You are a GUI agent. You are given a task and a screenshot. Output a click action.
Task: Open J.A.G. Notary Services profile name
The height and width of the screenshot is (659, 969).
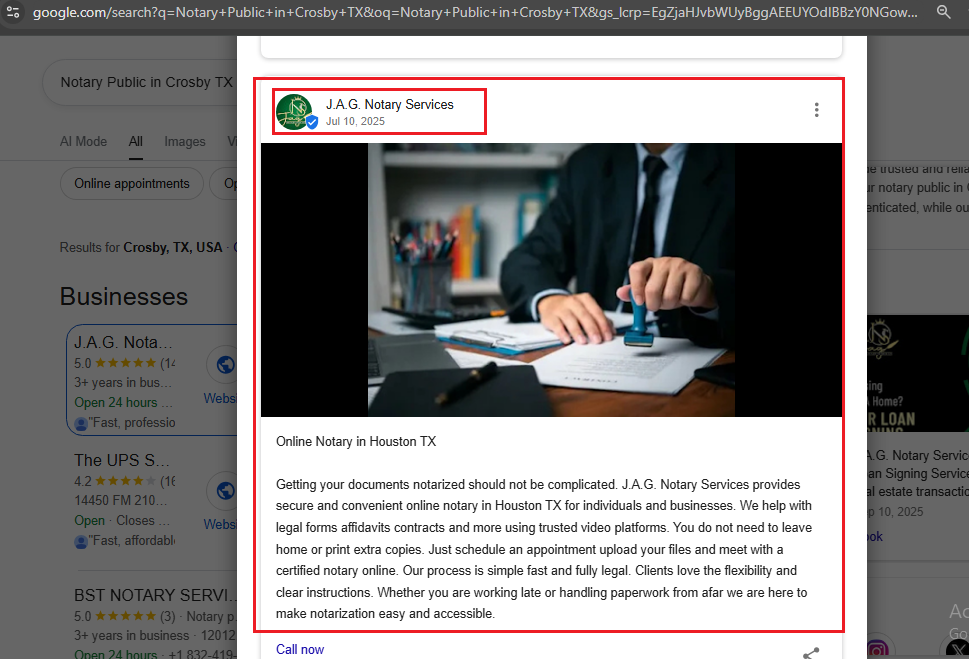coord(390,104)
